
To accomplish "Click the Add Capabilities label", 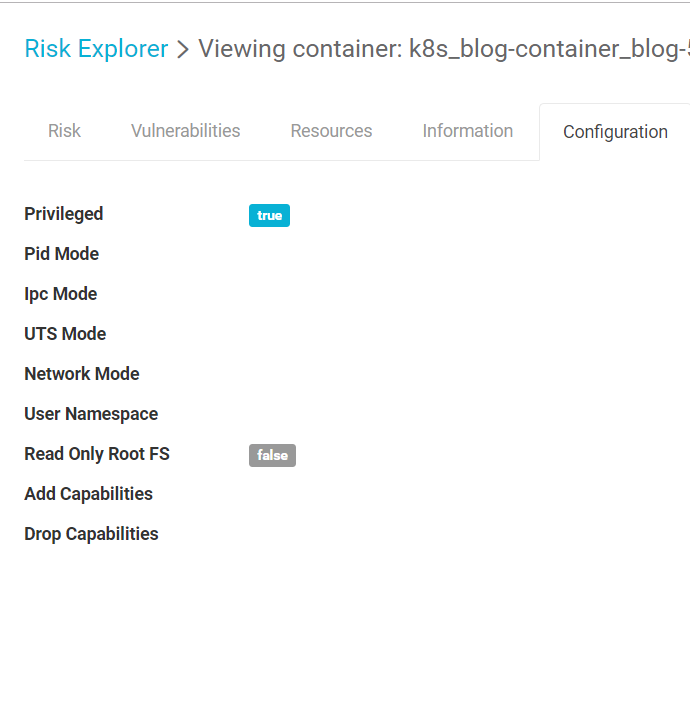I will (x=89, y=494).
